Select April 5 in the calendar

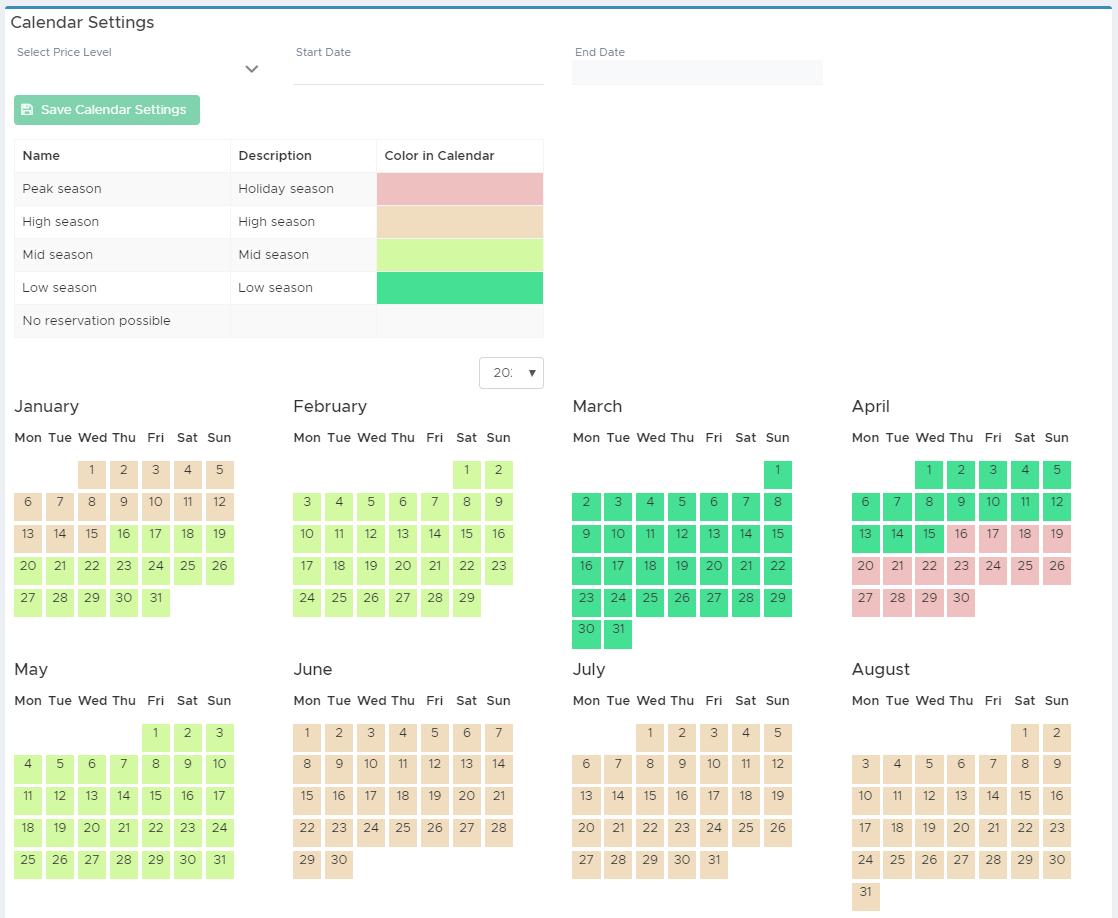[1057, 474]
